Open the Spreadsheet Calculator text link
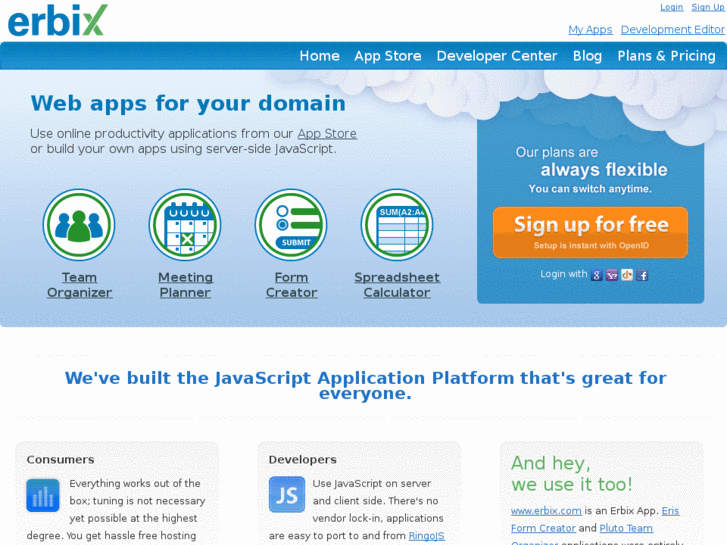The image size is (727, 545). click(x=397, y=285)
